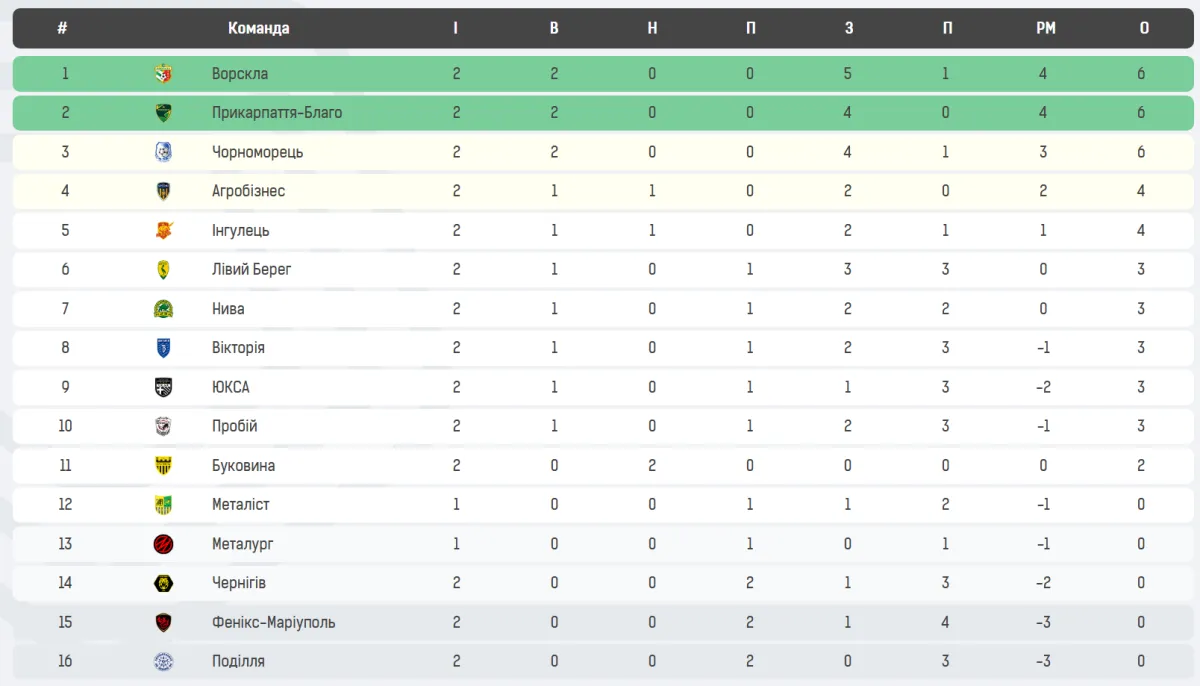Click the РМ column header
This screenshot has width=1200, height=686.
click(1045, 28)
